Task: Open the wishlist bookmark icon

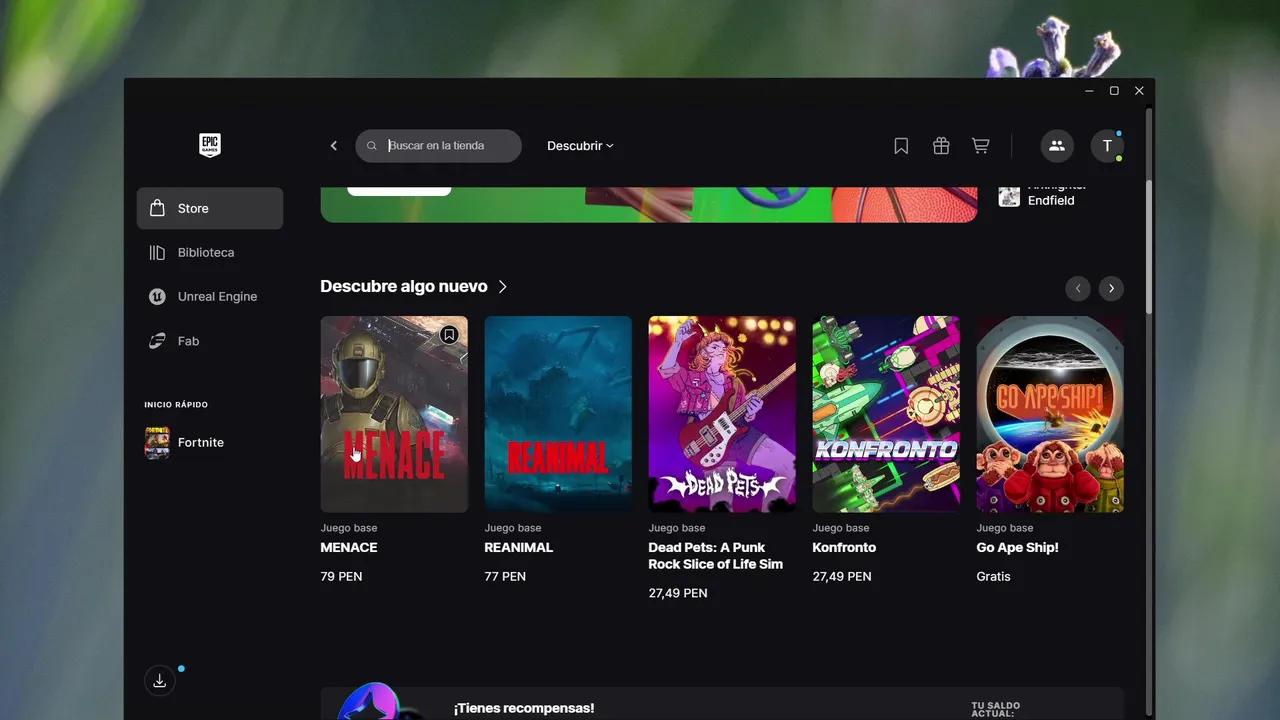Action: (x=901, y=146)
